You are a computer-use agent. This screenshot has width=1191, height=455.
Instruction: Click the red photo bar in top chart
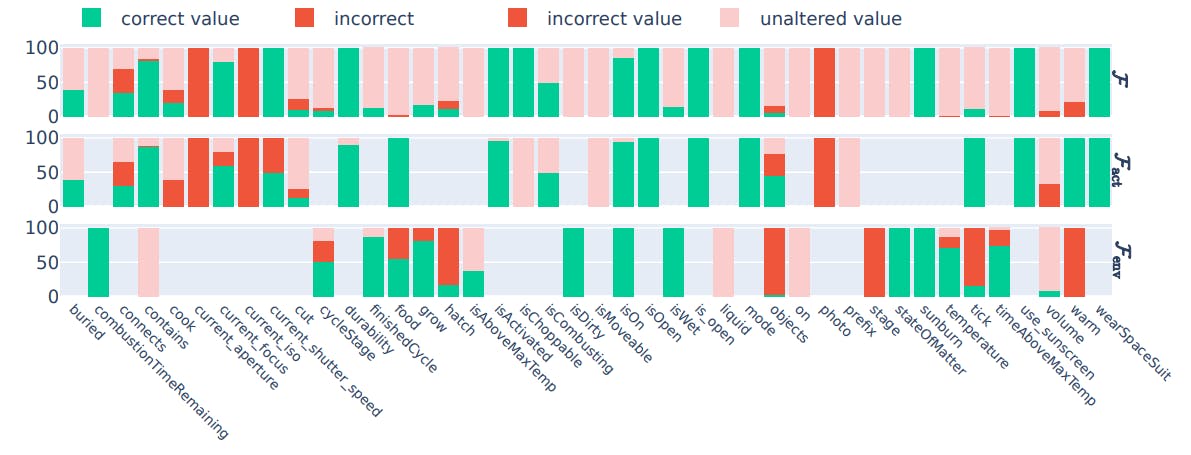[x=824, y=82]
